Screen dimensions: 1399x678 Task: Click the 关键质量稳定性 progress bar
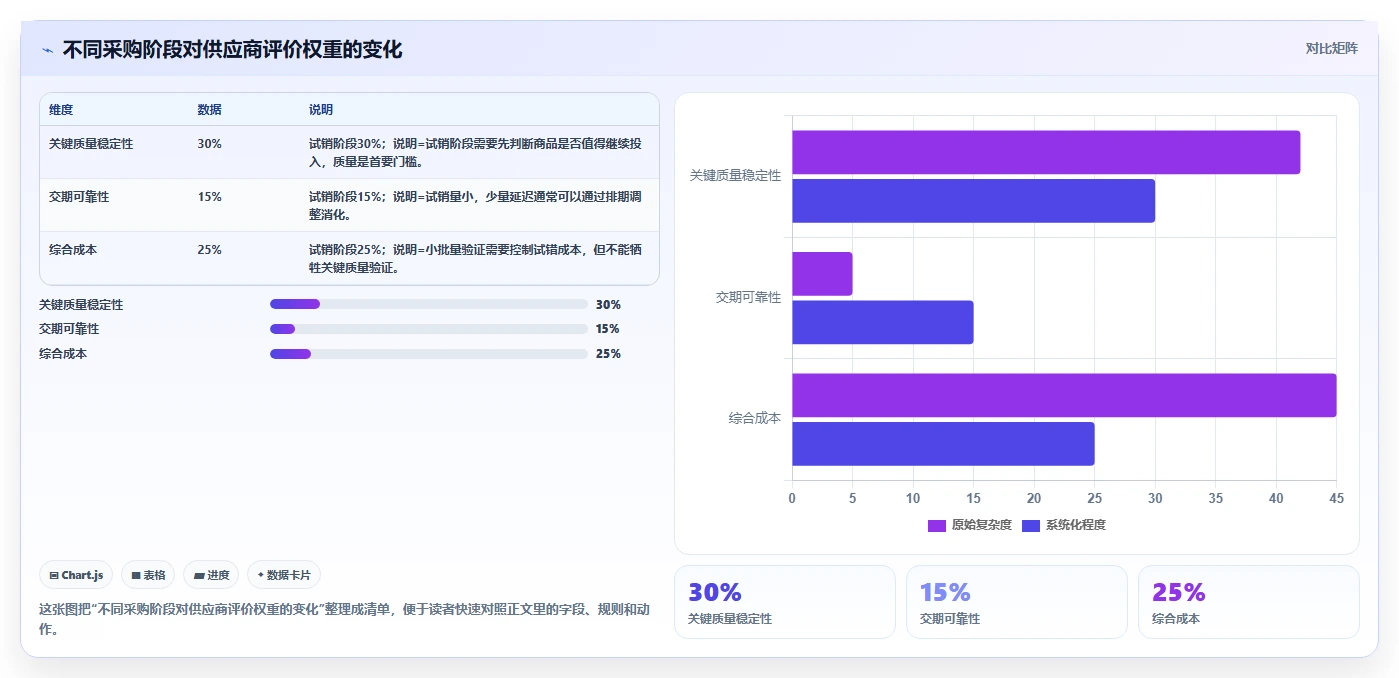[428, 304]
